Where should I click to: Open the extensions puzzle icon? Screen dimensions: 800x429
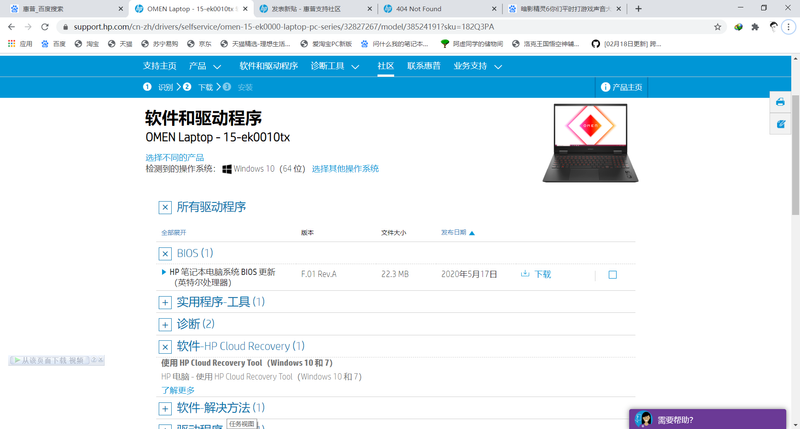(755, 27)
